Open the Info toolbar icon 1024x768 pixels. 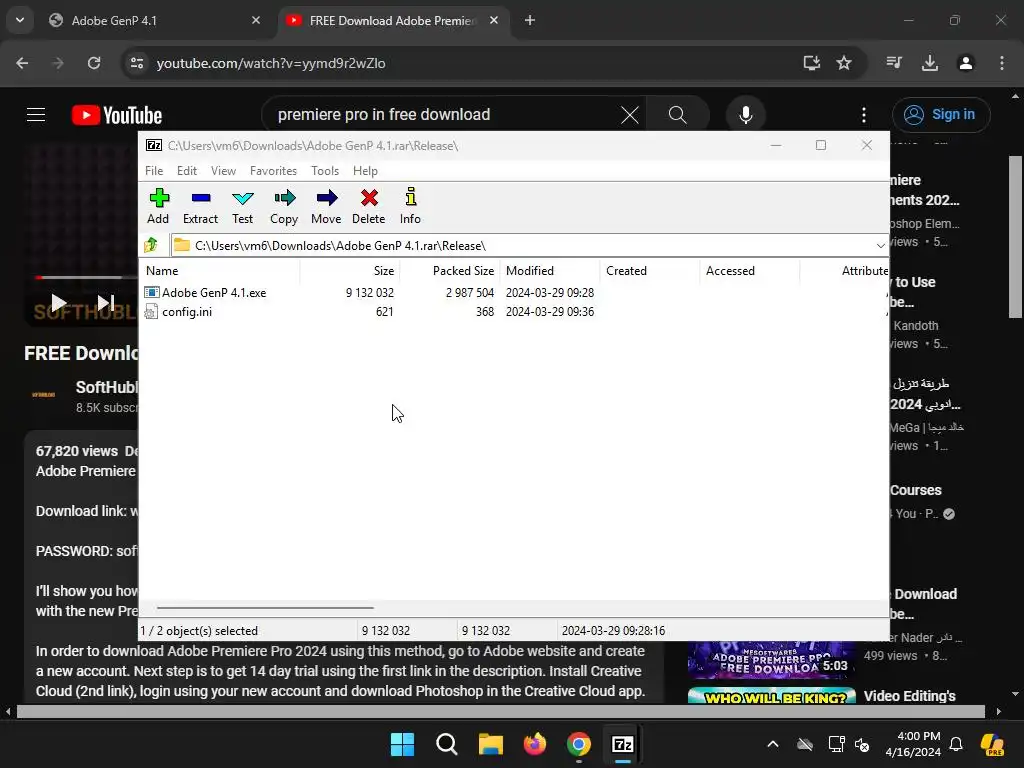pos(410,206)
